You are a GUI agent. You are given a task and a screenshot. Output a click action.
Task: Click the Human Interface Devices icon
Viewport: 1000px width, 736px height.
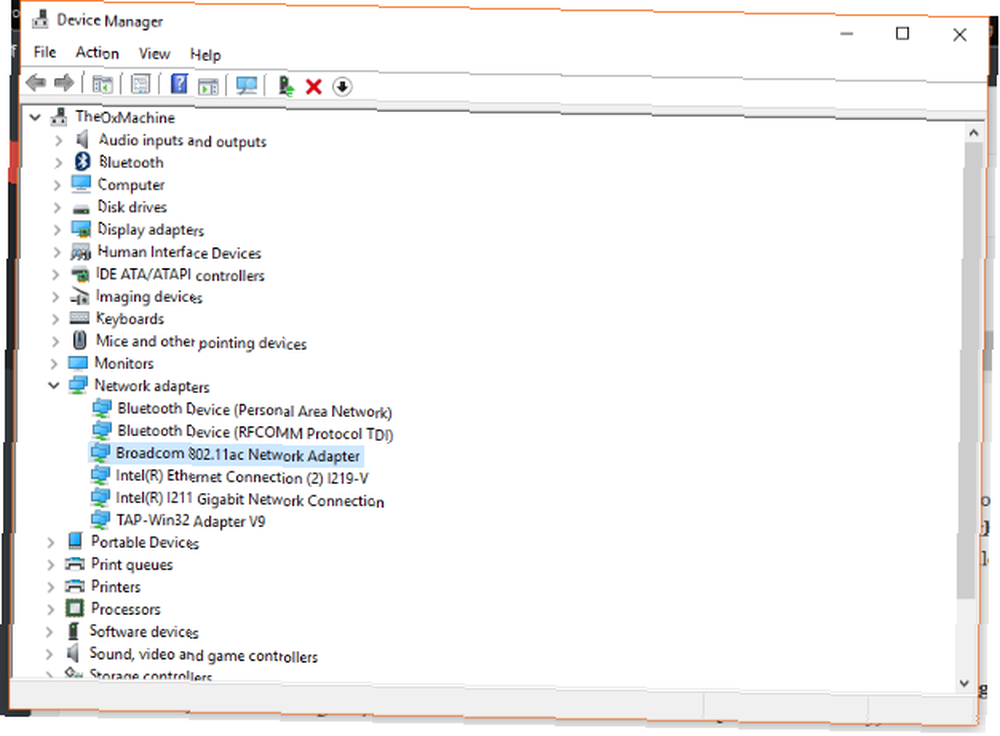[x=80, y=252]
